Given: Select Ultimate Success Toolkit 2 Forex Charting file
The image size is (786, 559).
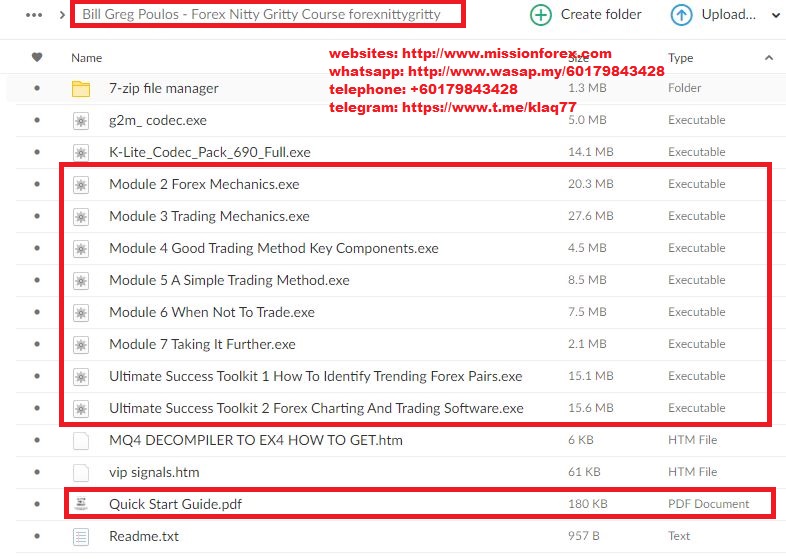Looking at the screenshot, I should [x=316, y=409].
